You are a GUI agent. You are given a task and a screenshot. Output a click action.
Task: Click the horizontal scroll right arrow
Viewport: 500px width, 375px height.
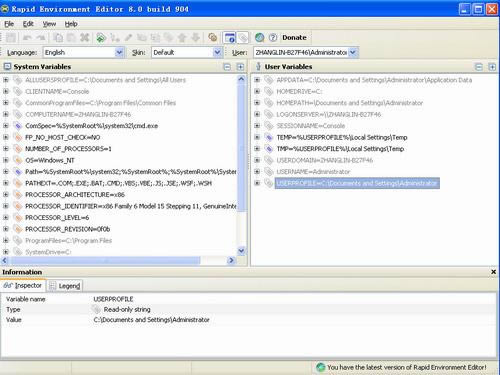231,260
